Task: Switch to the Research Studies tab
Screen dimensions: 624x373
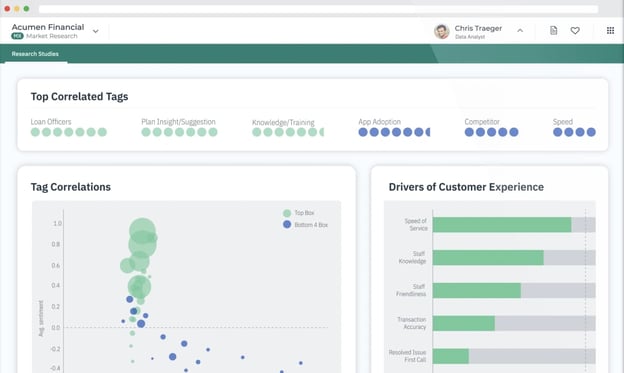Action: pyautogui.click(x=35, y=54)
